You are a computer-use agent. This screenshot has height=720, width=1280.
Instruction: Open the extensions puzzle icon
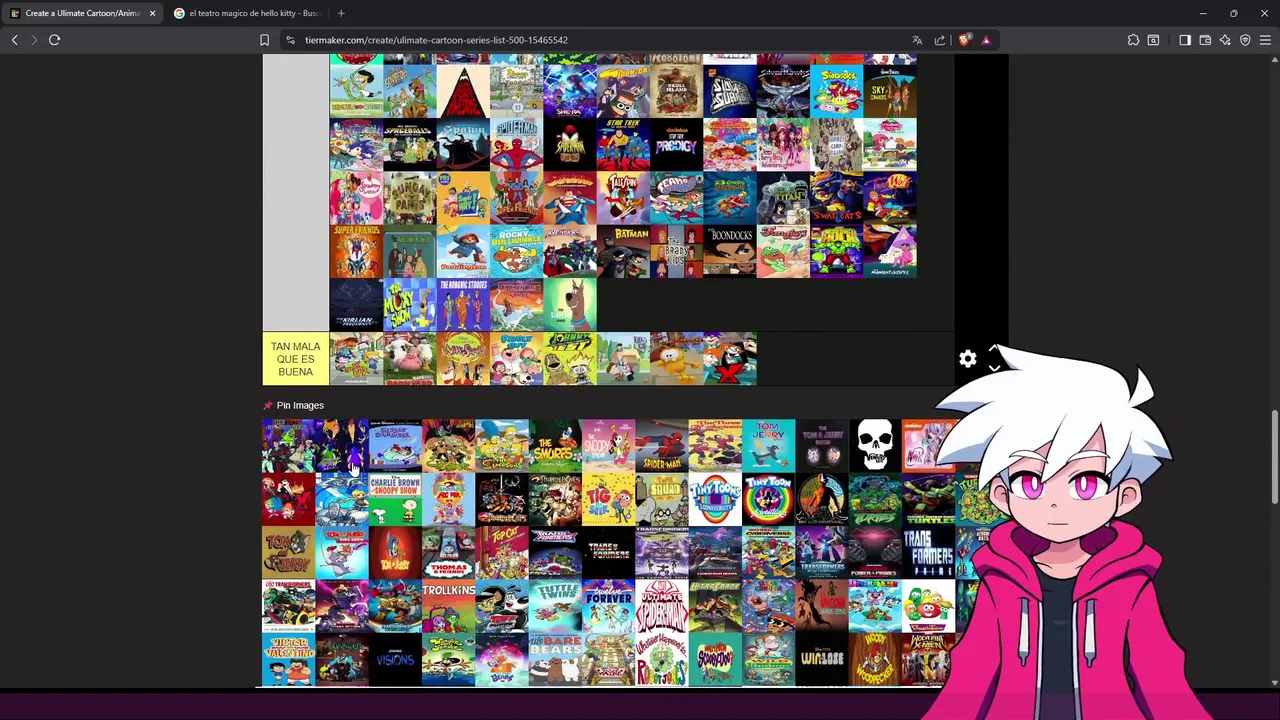(1133, 40)
